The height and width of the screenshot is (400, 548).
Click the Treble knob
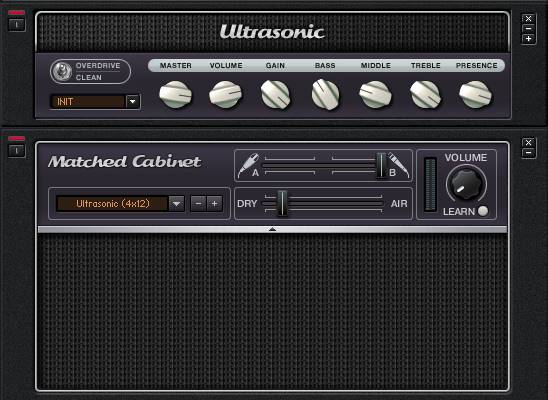pos(425,94)
